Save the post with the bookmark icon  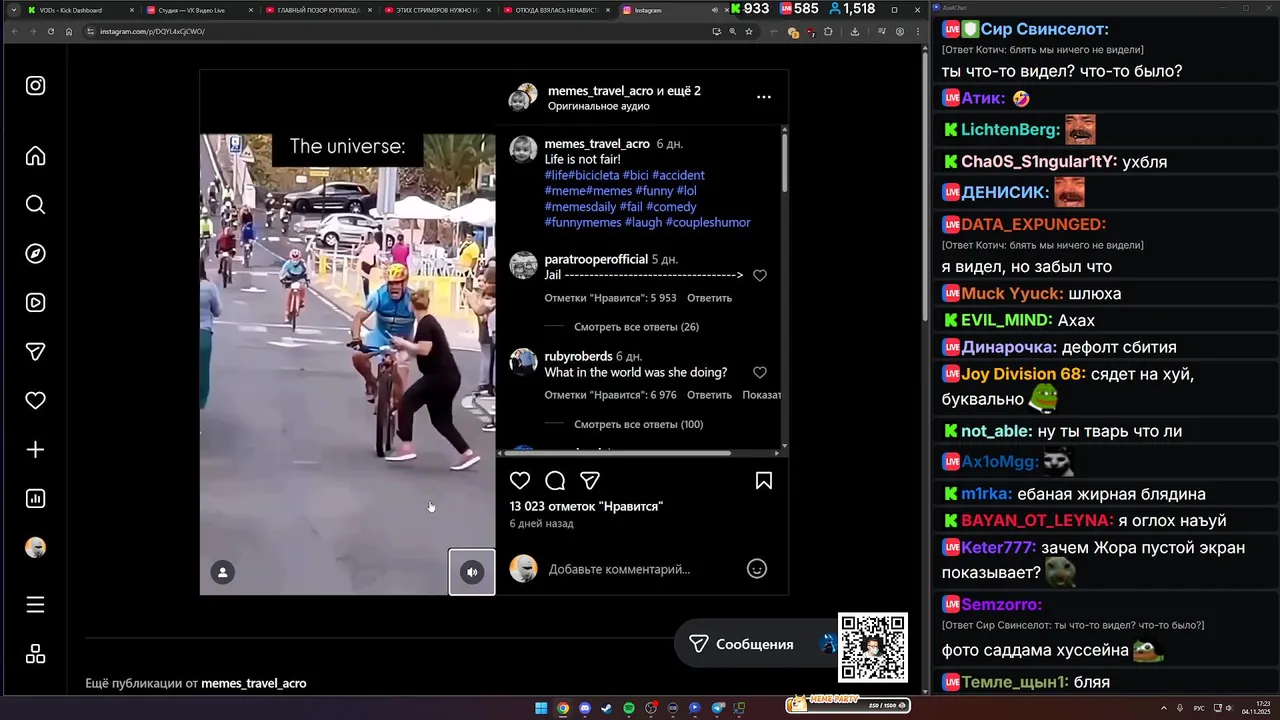pos(764,481)
